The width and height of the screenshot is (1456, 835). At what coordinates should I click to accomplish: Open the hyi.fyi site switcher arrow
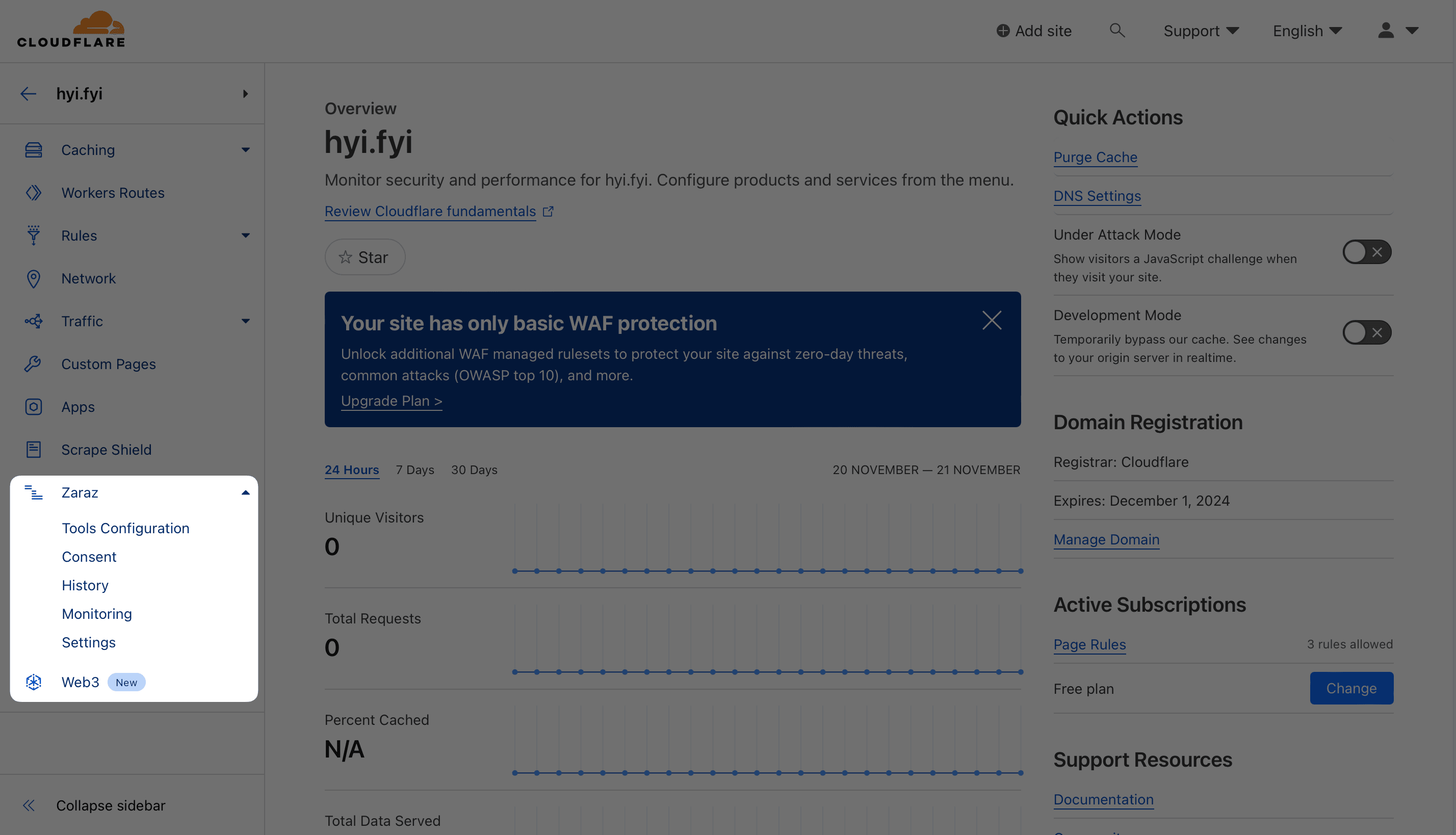[245, 93]
